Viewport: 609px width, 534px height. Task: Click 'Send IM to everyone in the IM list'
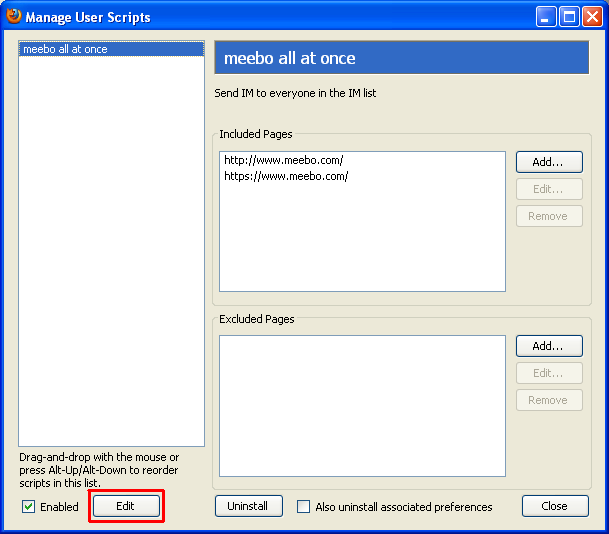click(295, 93)
